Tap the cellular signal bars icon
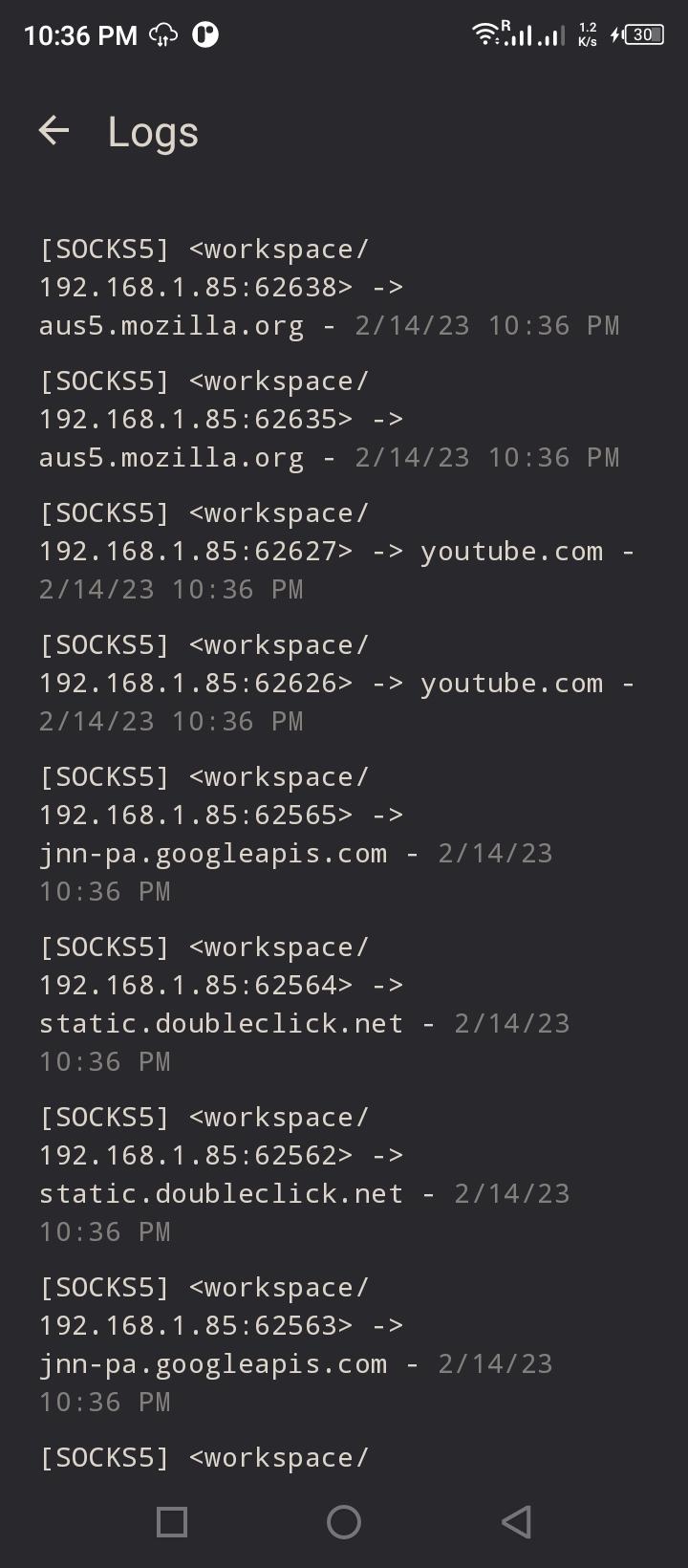 (534, 35)
